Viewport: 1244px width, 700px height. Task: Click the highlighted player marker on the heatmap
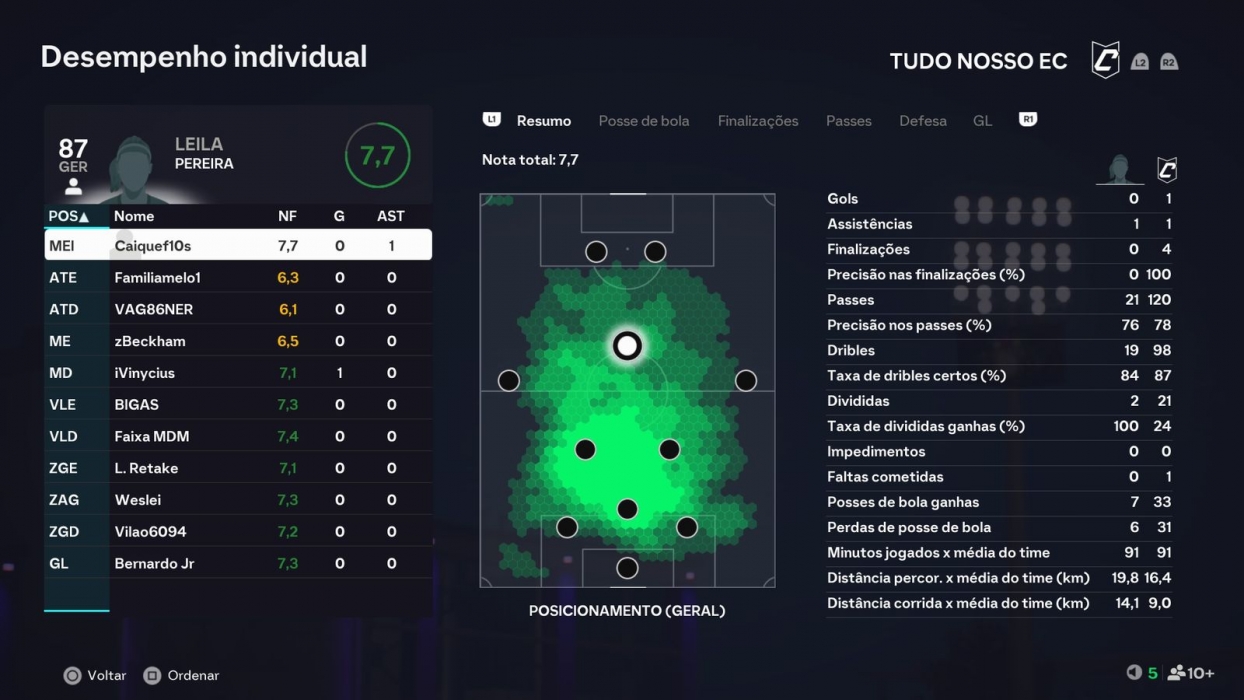[627, 345]
